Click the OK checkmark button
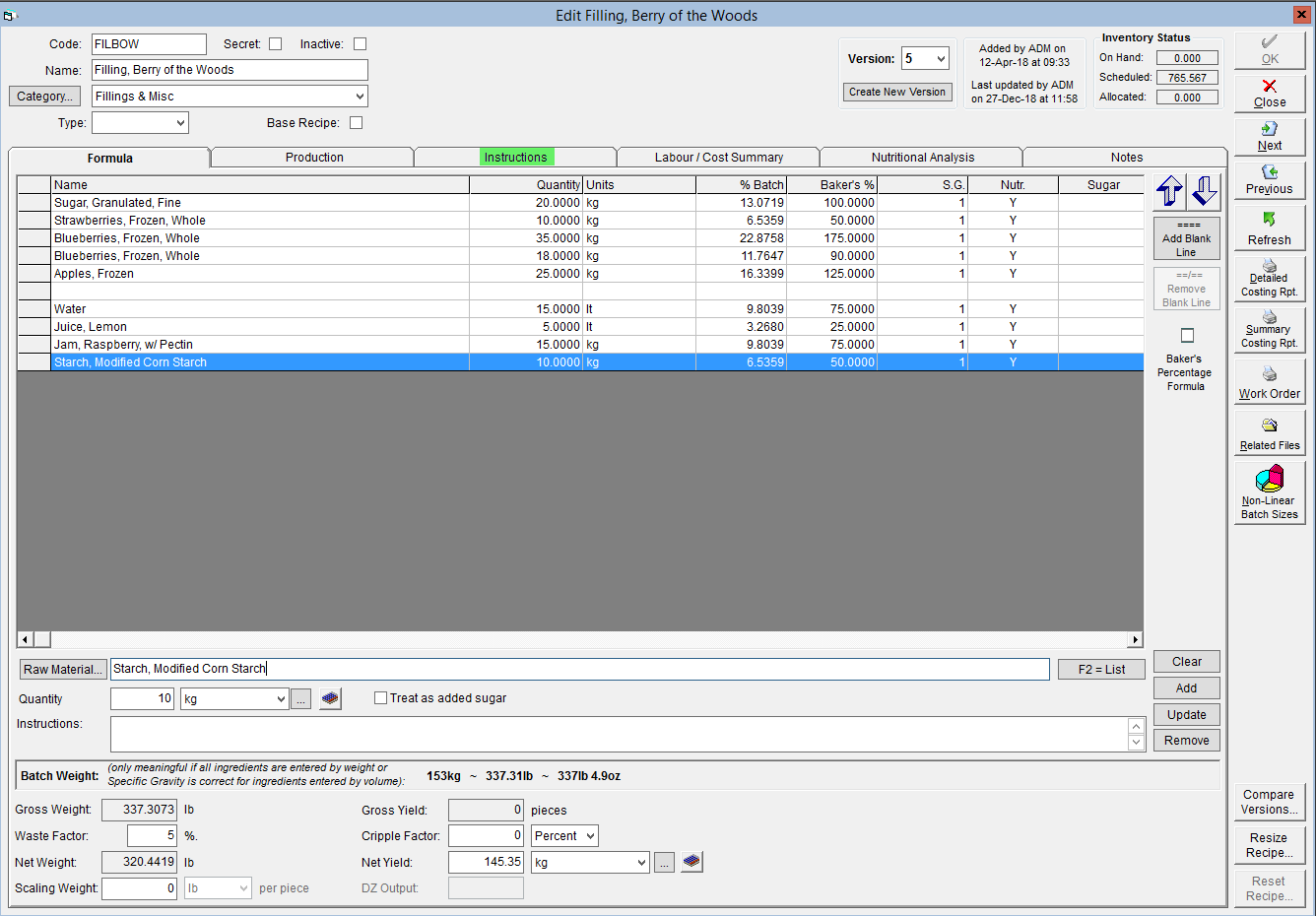Image resolution: width=1316 pixels, height=916 pixels. [x=1270, y=50]
